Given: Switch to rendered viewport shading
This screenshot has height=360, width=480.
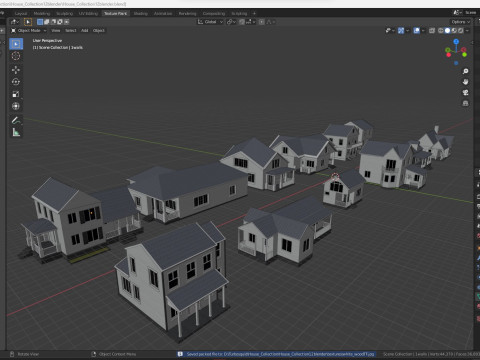Looking at the screenshot, I should click(461, 31).
